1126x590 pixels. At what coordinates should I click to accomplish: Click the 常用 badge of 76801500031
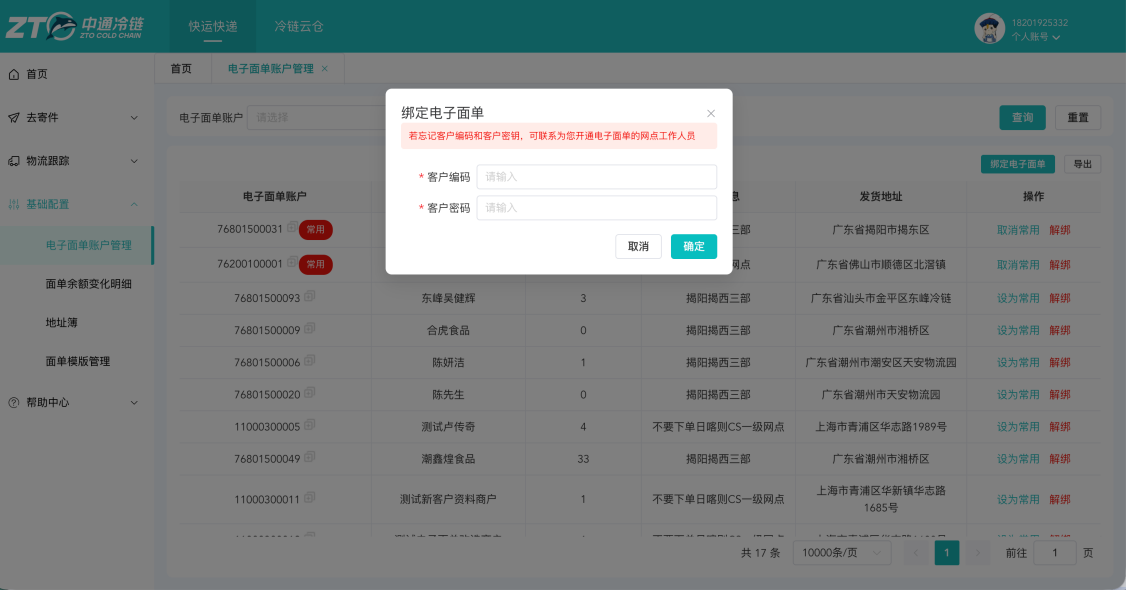pyautogui.click(x=315, y=230)
